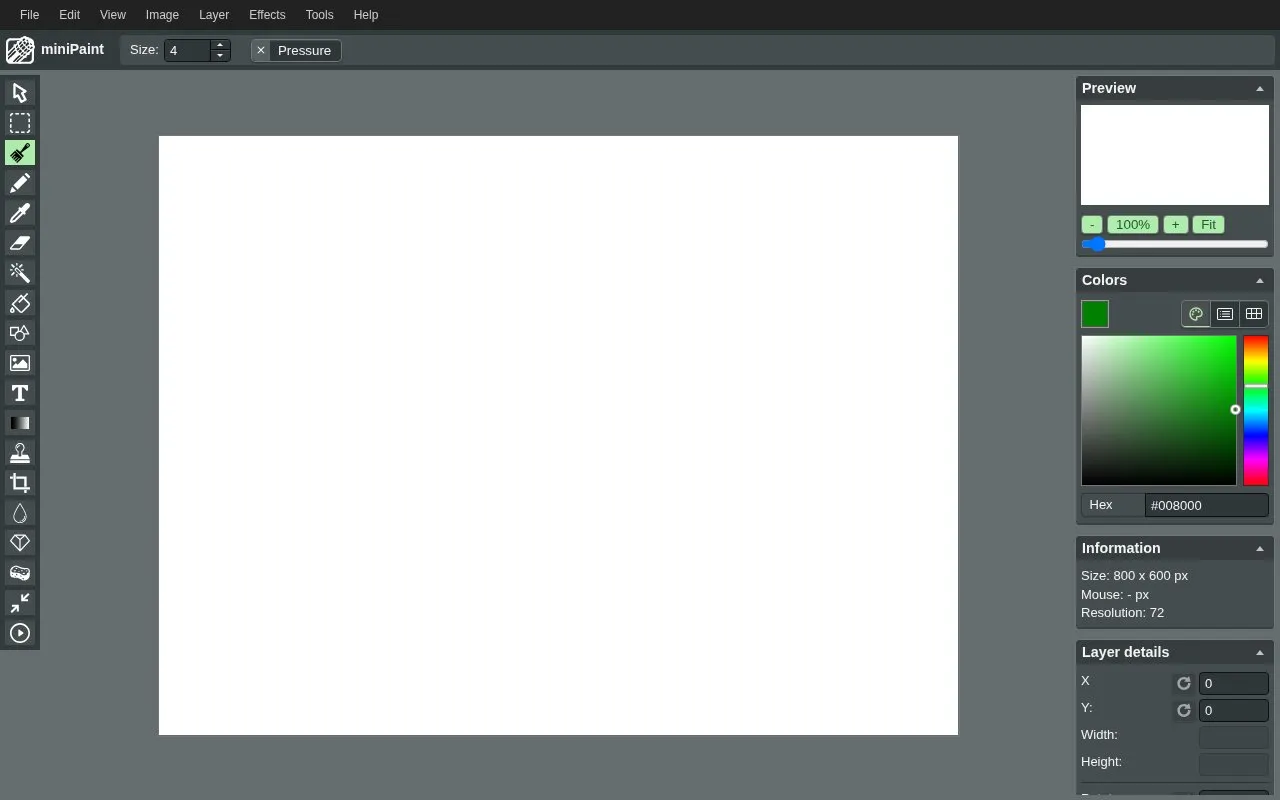Collapse the Layer details panel

pos(1260,653)
